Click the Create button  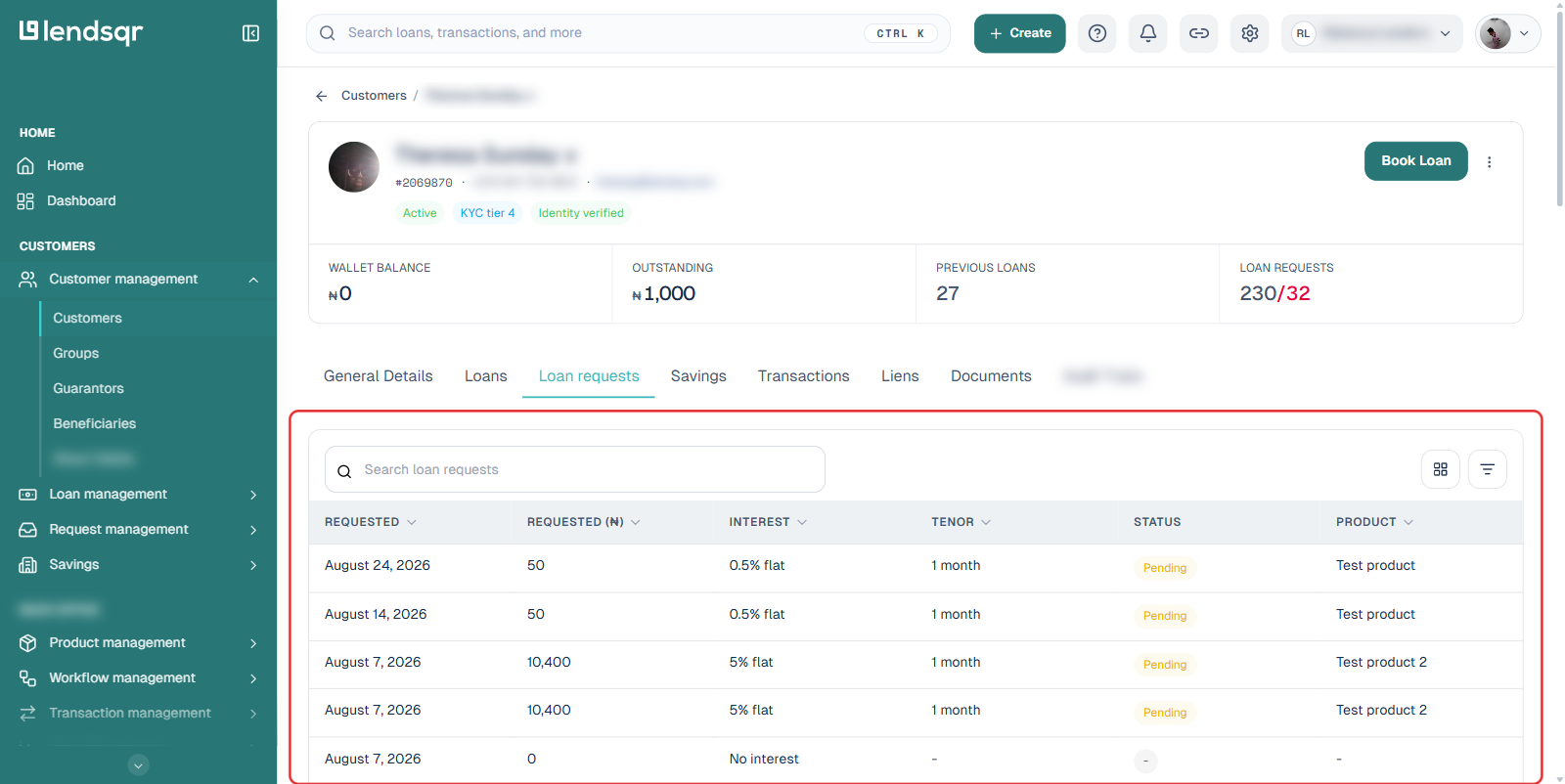point(1020,33)
